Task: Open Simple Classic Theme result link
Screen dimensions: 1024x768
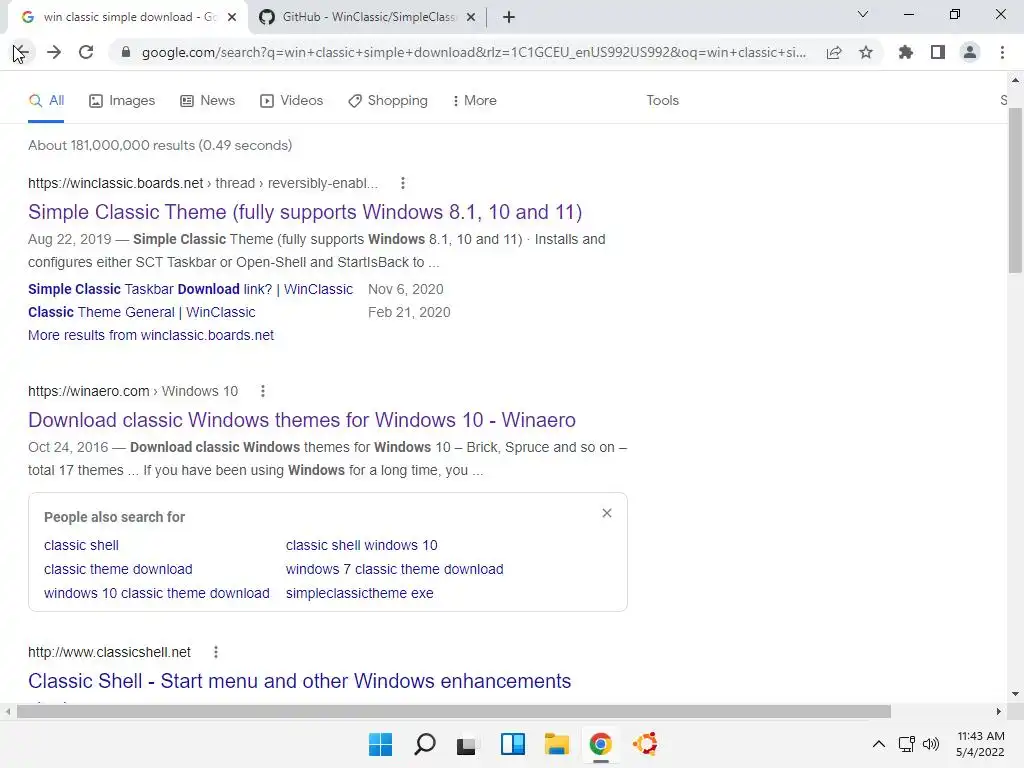Action: tap(304, 212)
